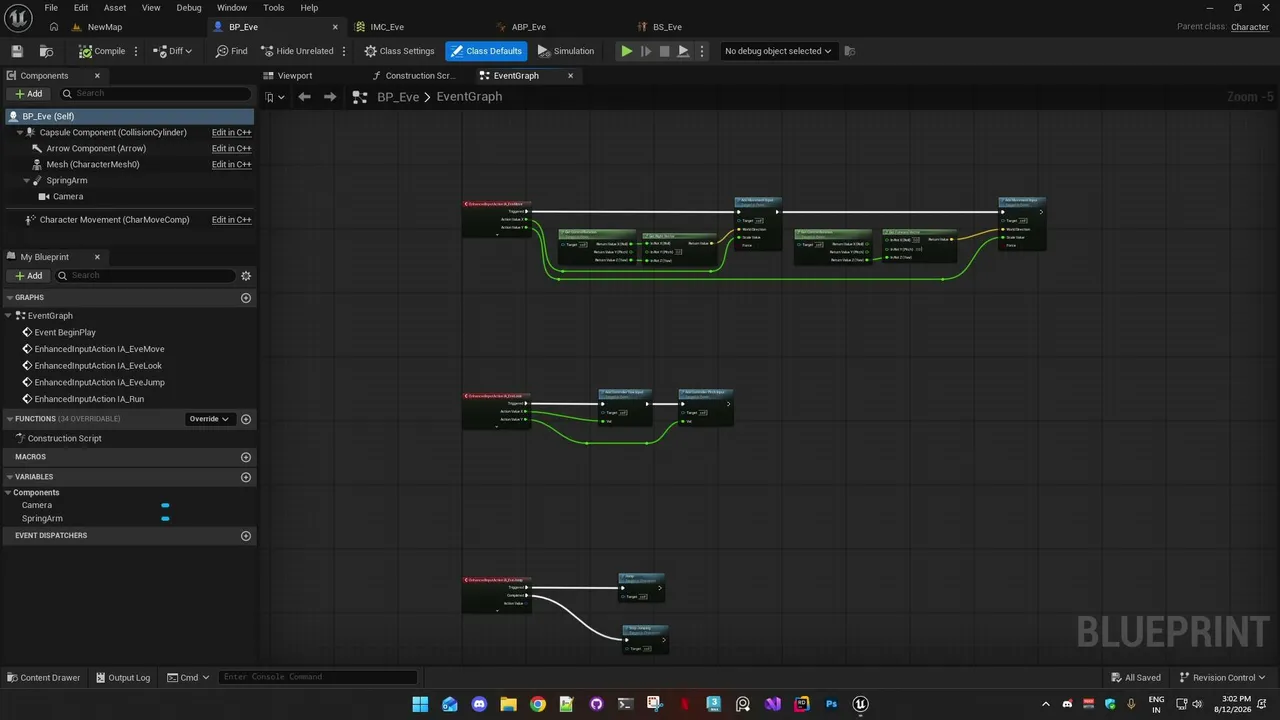Add a new macro
The image size is (1280, 720).
coord(246,457)
